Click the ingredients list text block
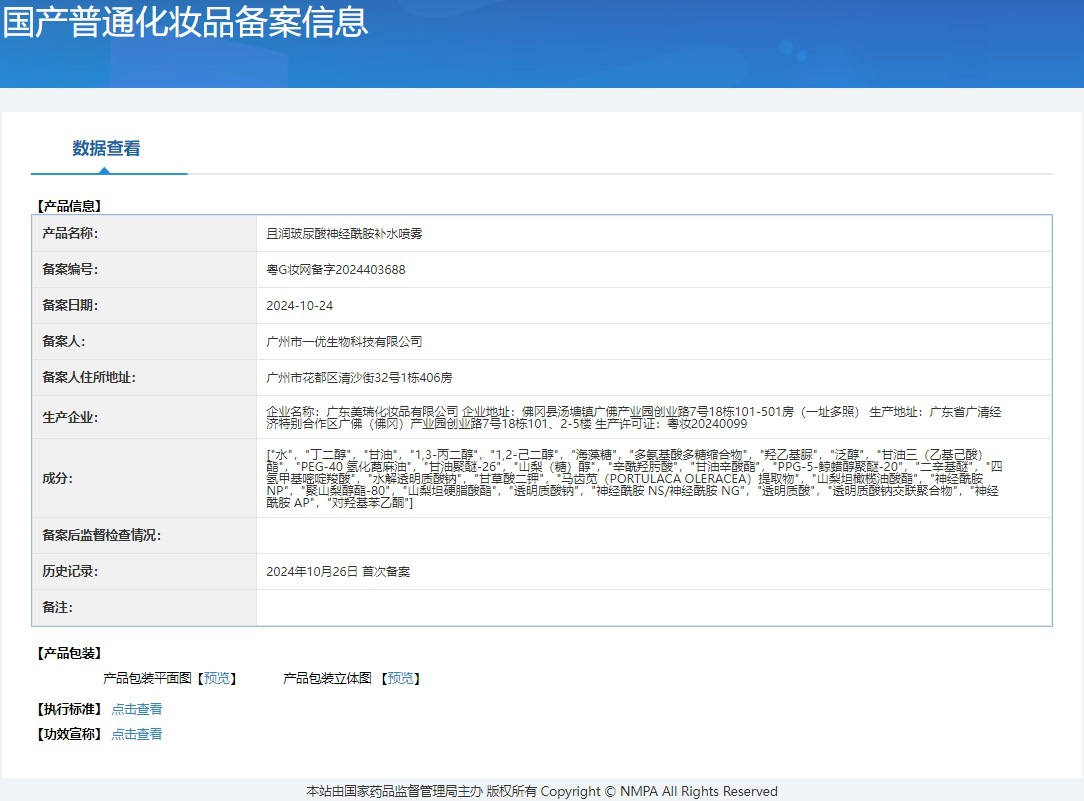This screenshot has width=1084, height=801. [634, 478]
